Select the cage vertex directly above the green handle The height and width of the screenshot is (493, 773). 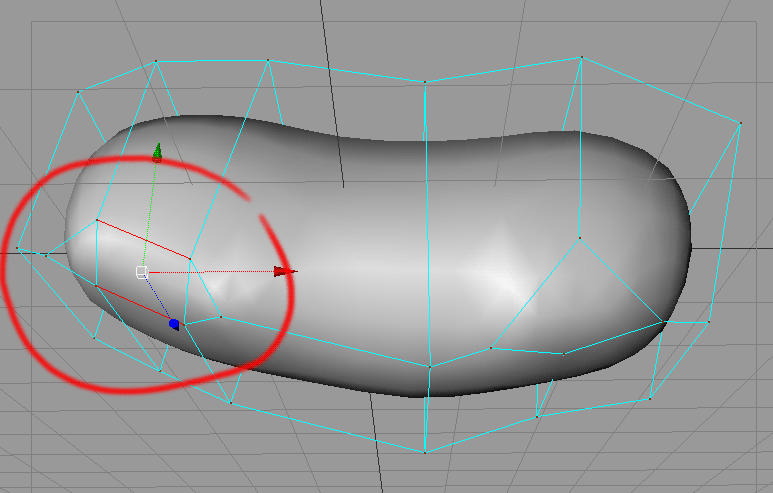pyautogui.click(x=156, y=62)
